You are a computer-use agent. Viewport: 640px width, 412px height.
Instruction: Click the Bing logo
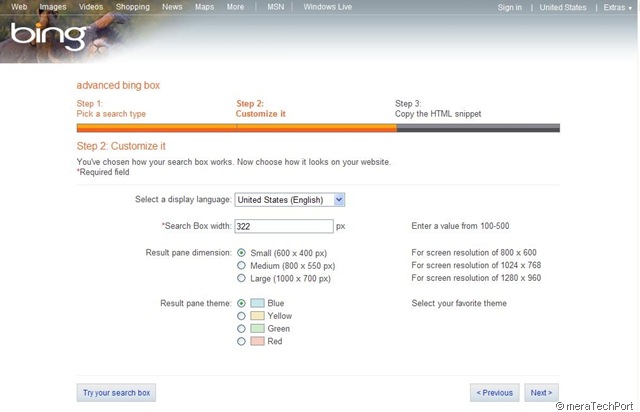(x=48, y=36)
